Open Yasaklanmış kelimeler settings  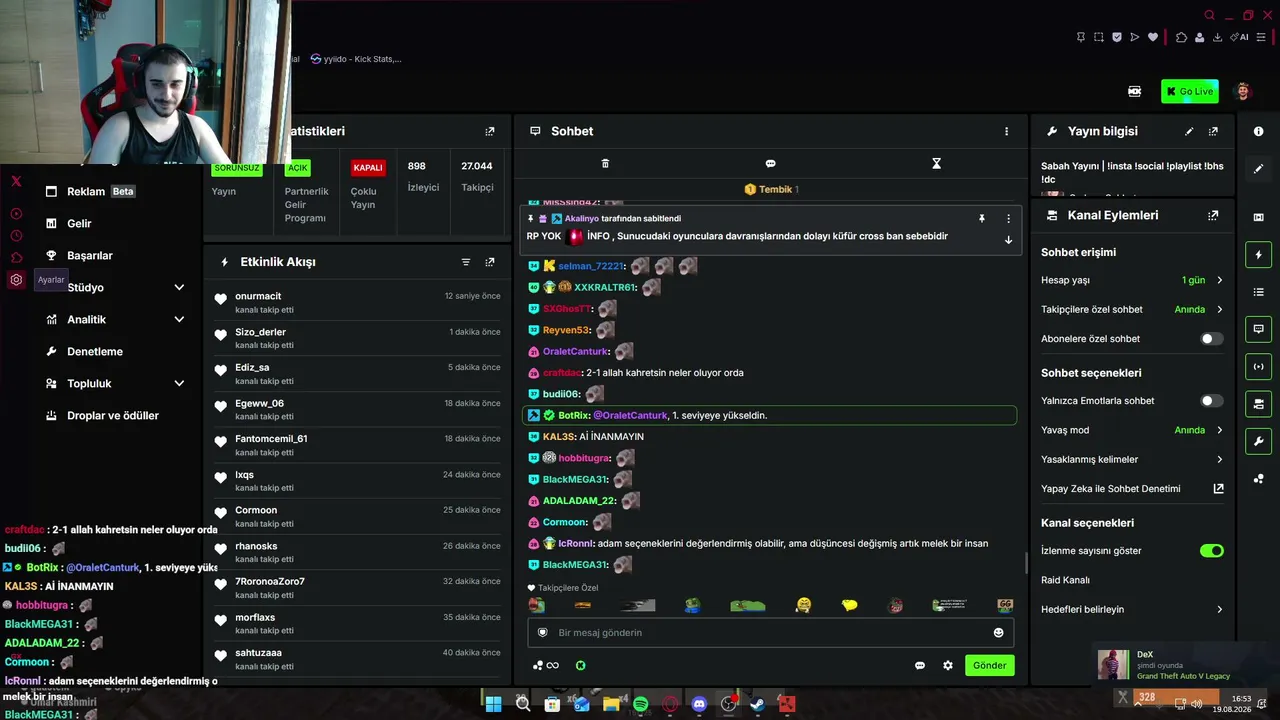click(1132, 460)
